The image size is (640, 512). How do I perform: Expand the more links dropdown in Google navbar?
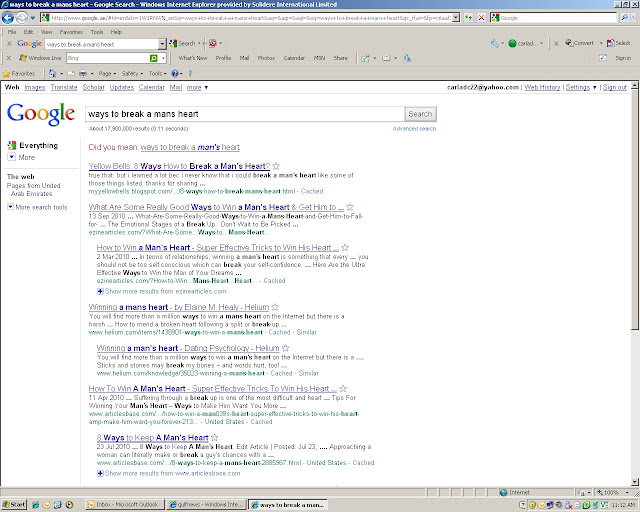point(198,87)
